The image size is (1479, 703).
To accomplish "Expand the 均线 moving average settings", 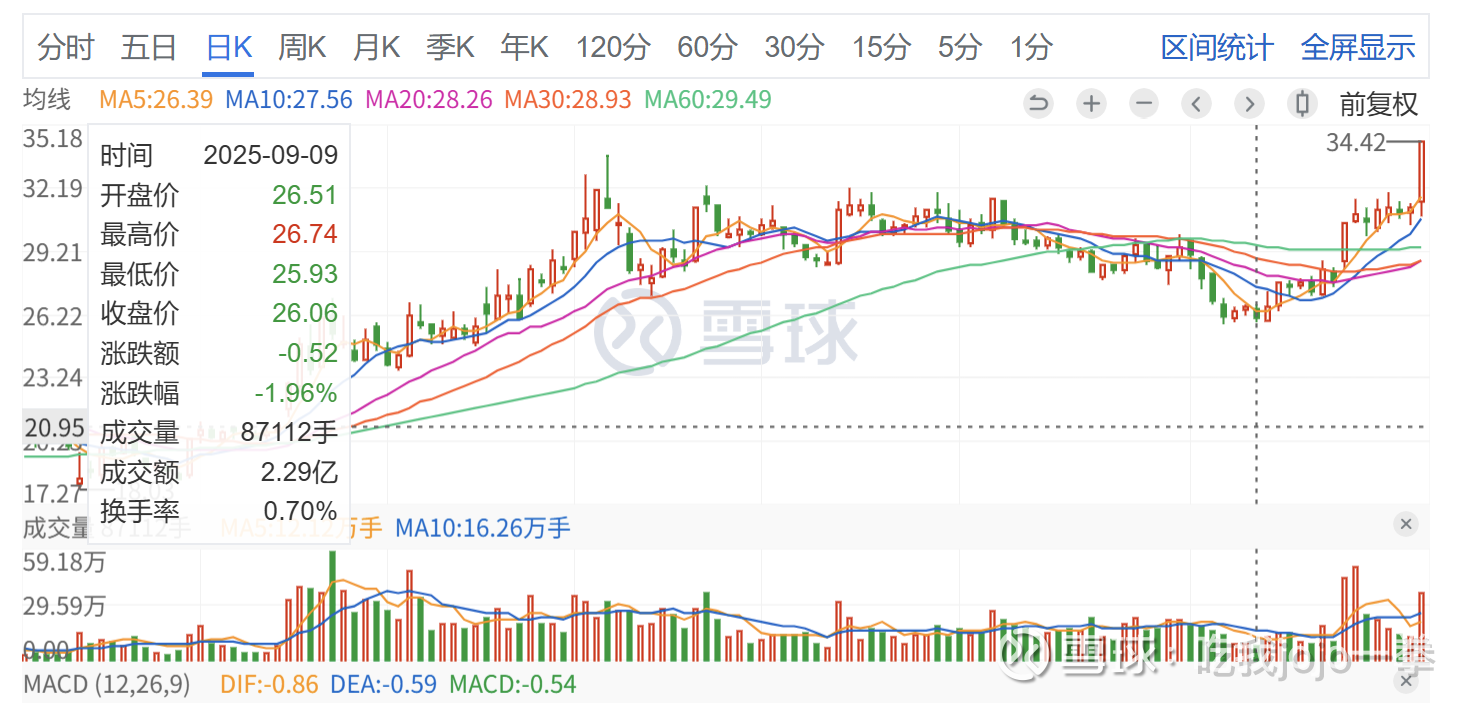I will click(x=48, y=99).
